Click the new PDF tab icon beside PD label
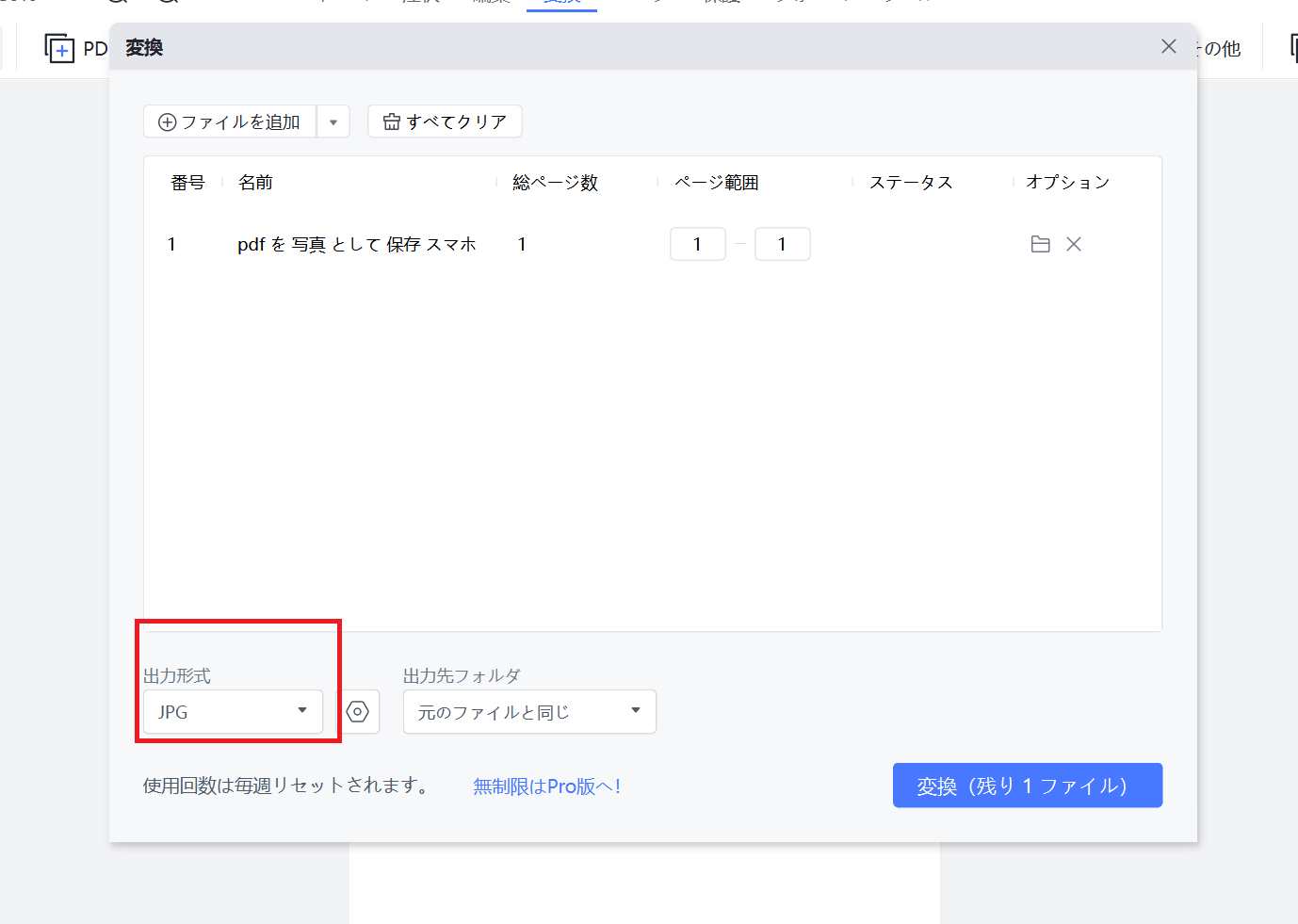 click(58, 48)
